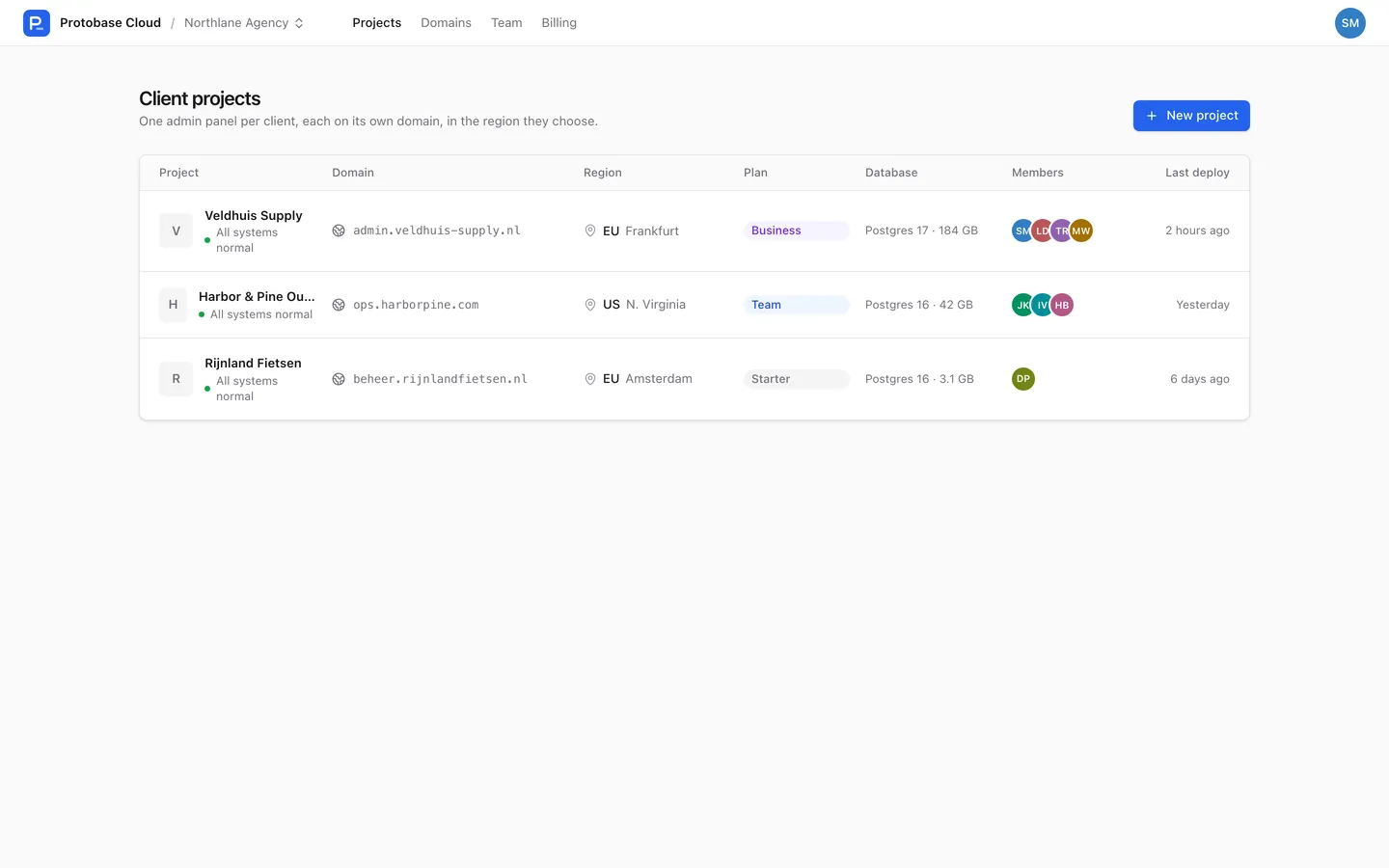Open the Rijnland Fietsen project
The width and height of the screenshot is (1389, 868).
click(253, 364)
